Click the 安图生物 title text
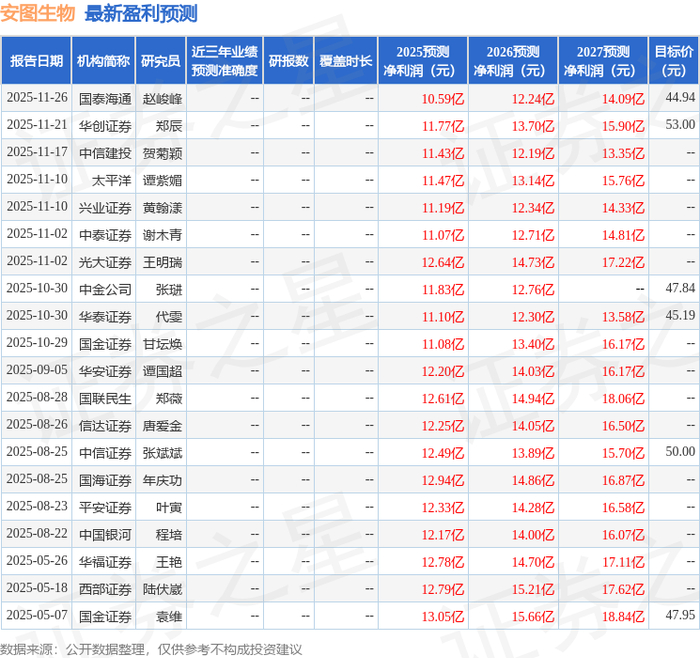700x658 pixels. tap(38, 13)
